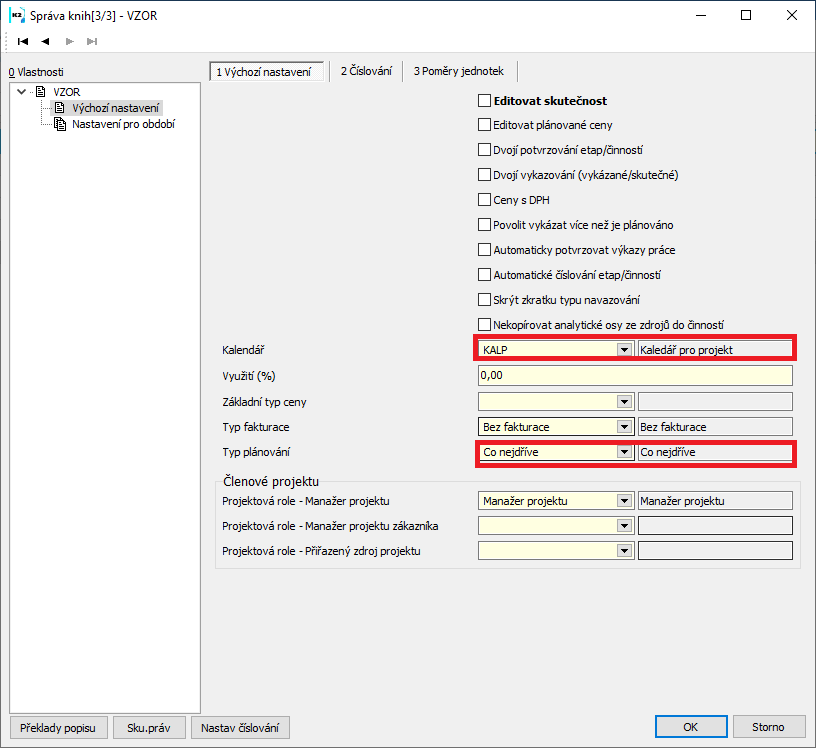This screenshot has width=816, height=748.
Task: Cancel with the Storno button
Action: 768,727
